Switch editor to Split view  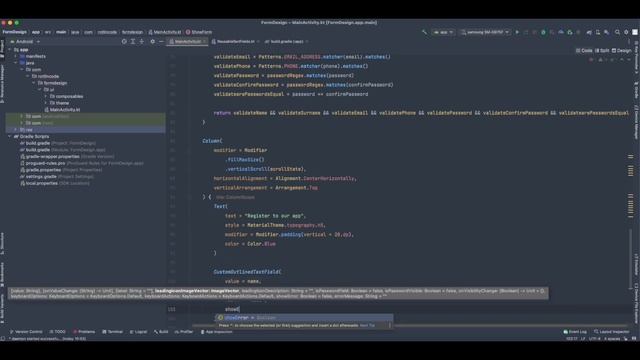[602, 51]
